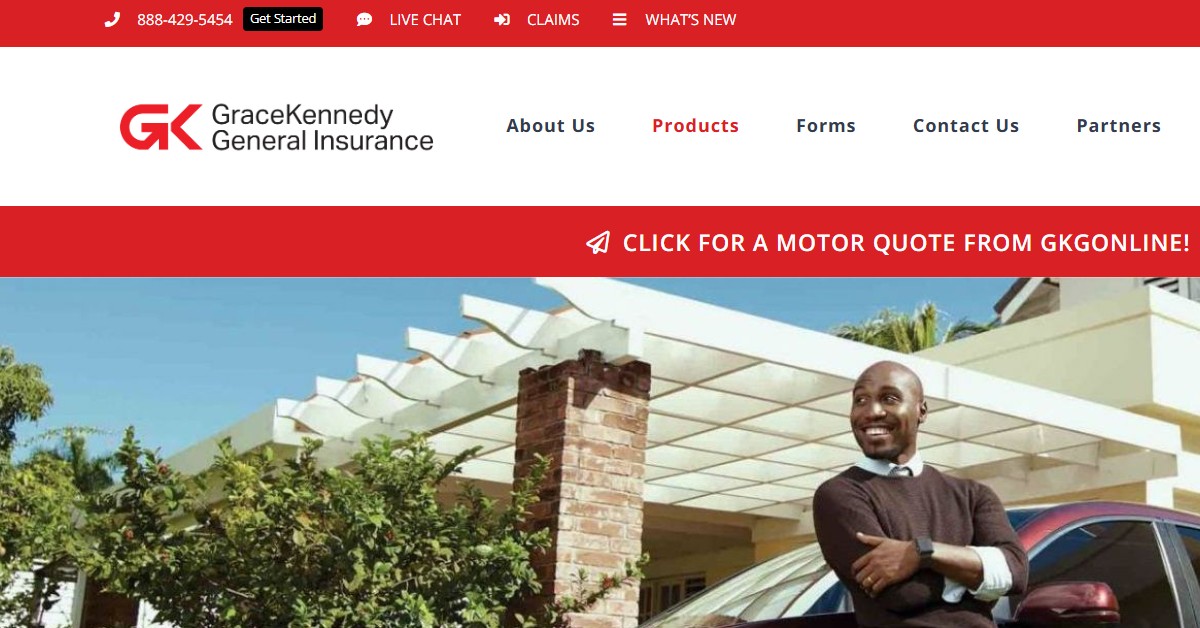Open the Products menu

coord(695,126)
